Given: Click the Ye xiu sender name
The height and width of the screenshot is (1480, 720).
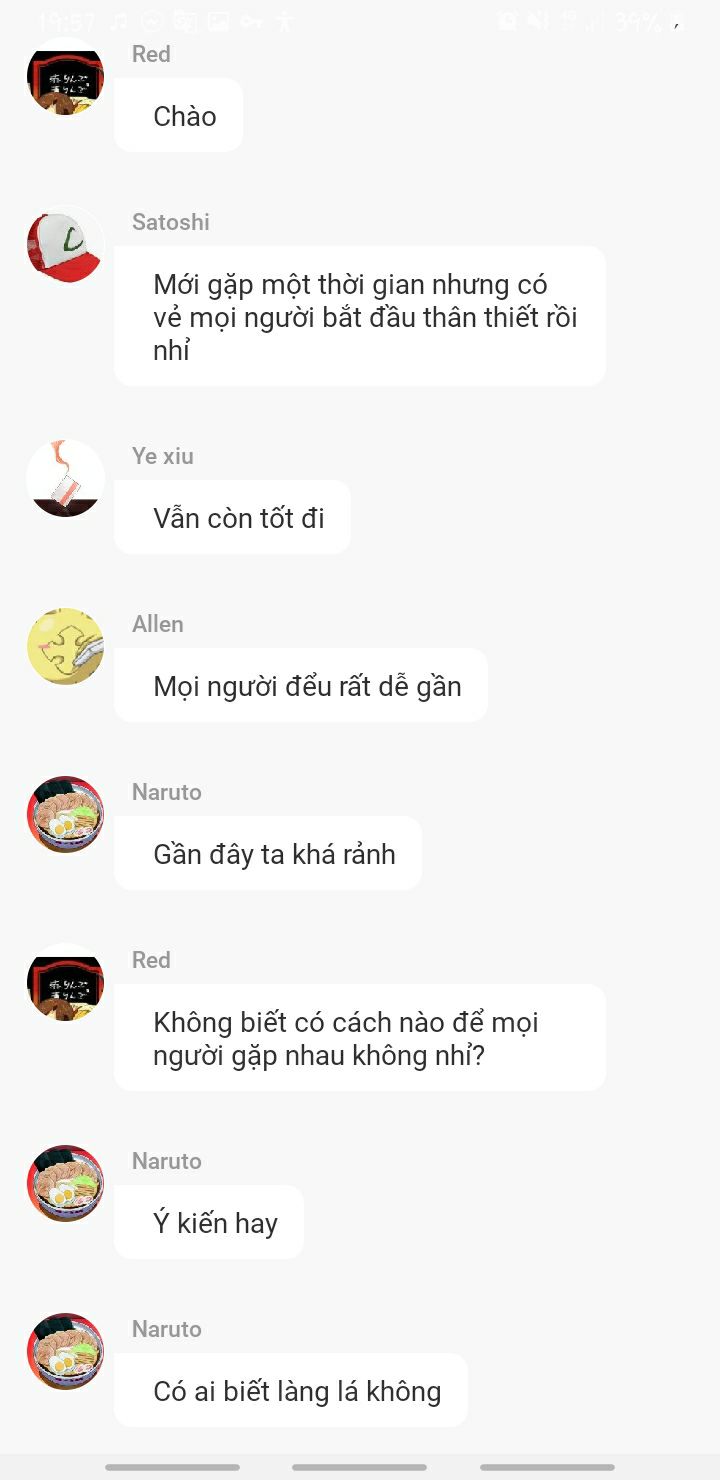Looking at the screenshot, I should 163,456.
